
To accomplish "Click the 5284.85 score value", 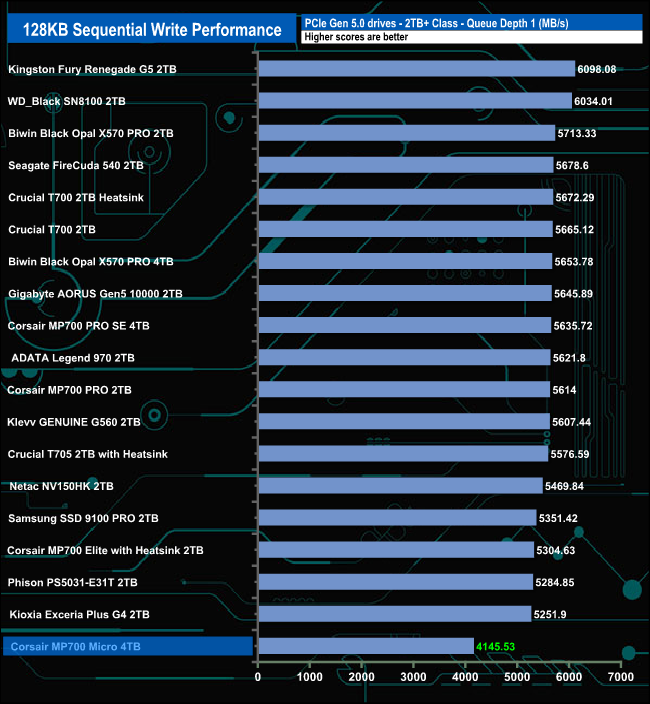I will point(554,582).
